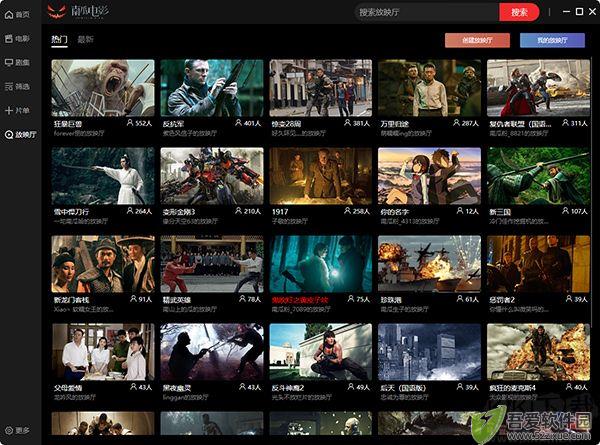Open the 你的名字 anime thumbnail
This screenshot has width=600, height=445.
pyautogui.click(x=429, y=176)
